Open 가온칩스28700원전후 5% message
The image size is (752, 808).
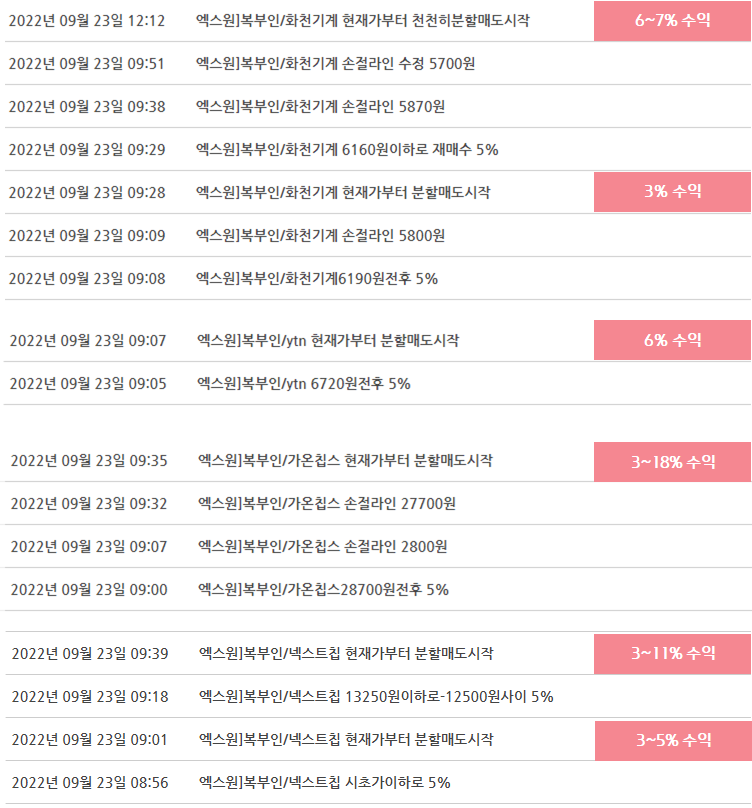click(x=323, y=590)
